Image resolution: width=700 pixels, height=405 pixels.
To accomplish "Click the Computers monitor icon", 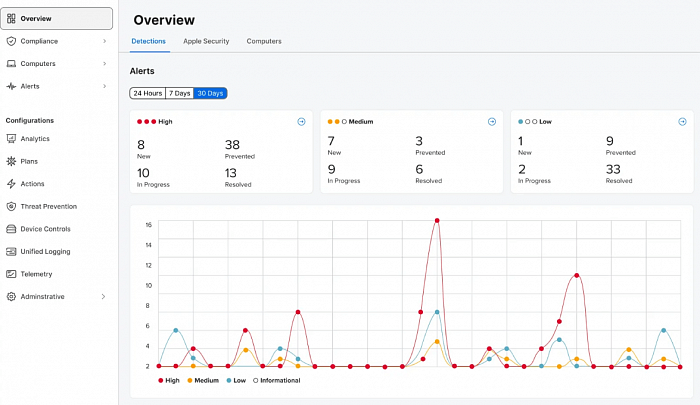I will [11, 64].
